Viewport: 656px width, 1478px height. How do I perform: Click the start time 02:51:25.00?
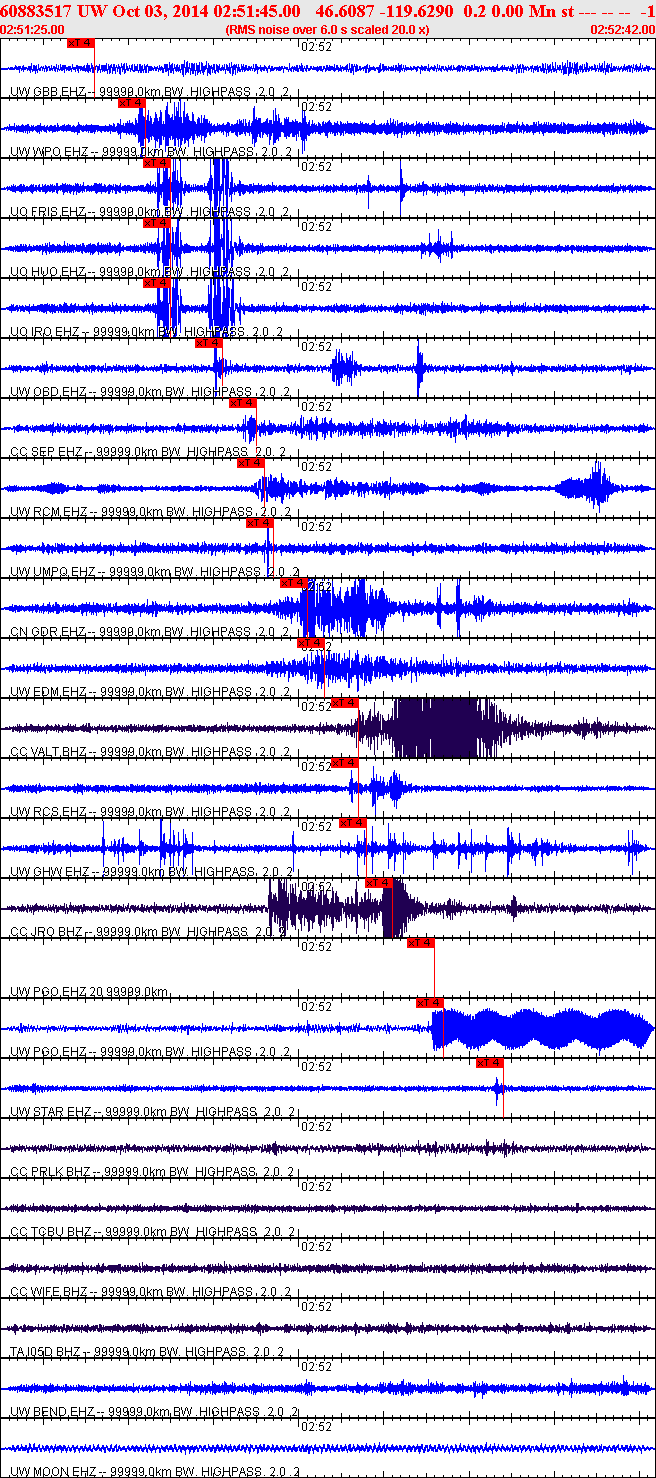pos(32,30)
